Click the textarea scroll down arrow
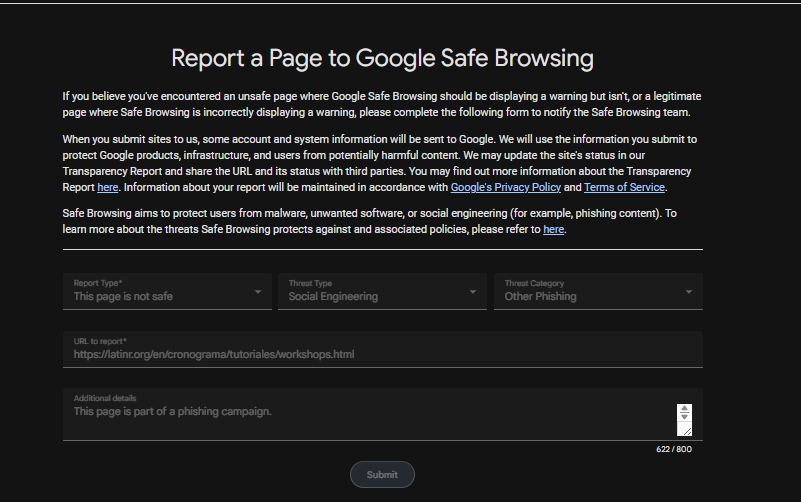 pos(685,417)
